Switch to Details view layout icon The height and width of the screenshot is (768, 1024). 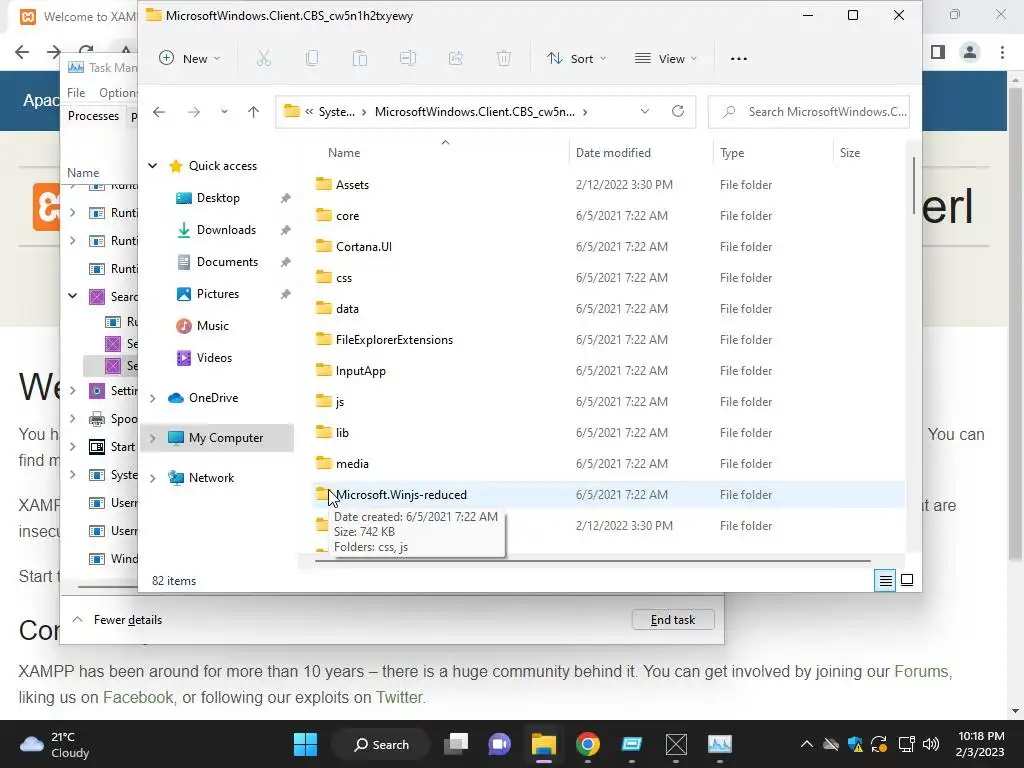coord(886,580)
